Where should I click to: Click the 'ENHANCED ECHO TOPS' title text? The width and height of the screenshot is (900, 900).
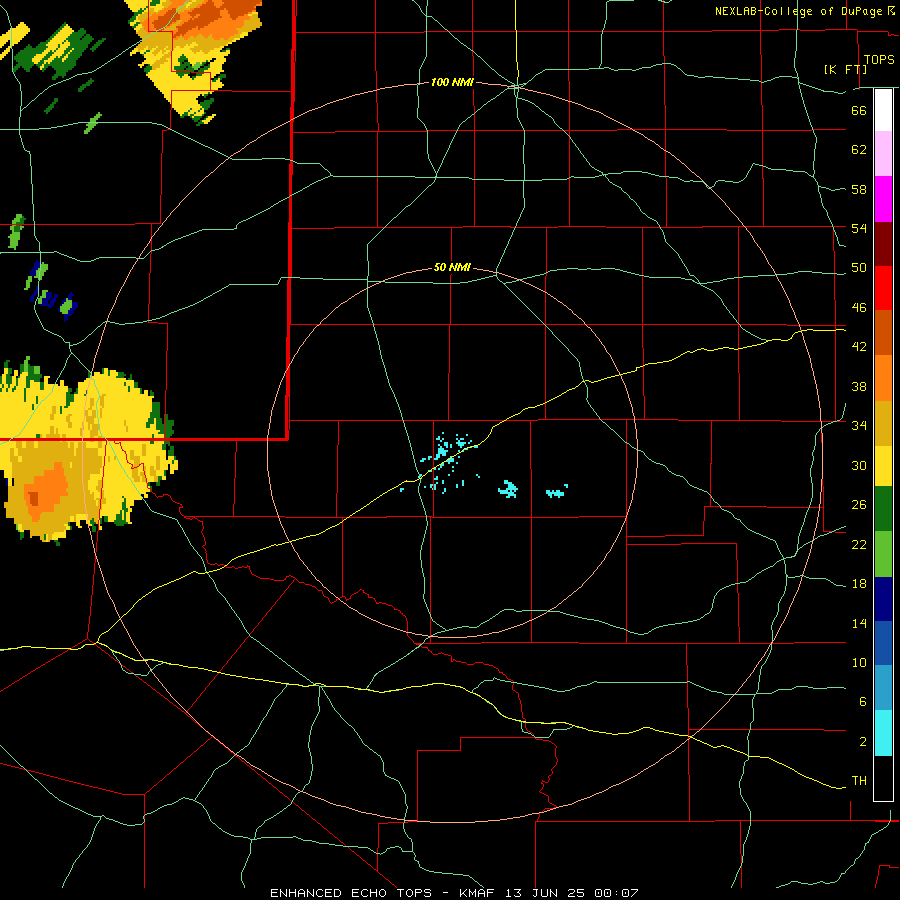pos(351,893)
